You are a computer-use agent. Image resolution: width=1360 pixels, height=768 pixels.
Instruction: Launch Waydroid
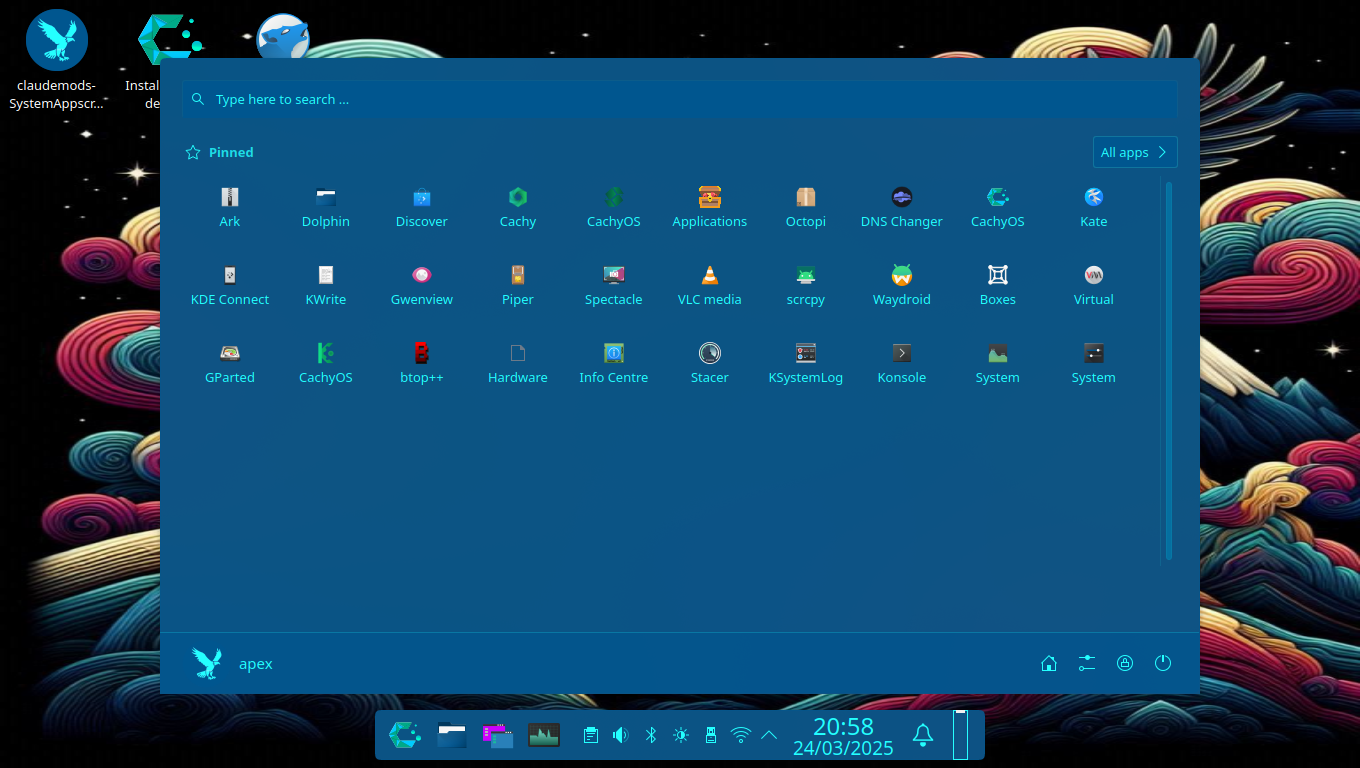pyautogui.click(x=902, y=285)
